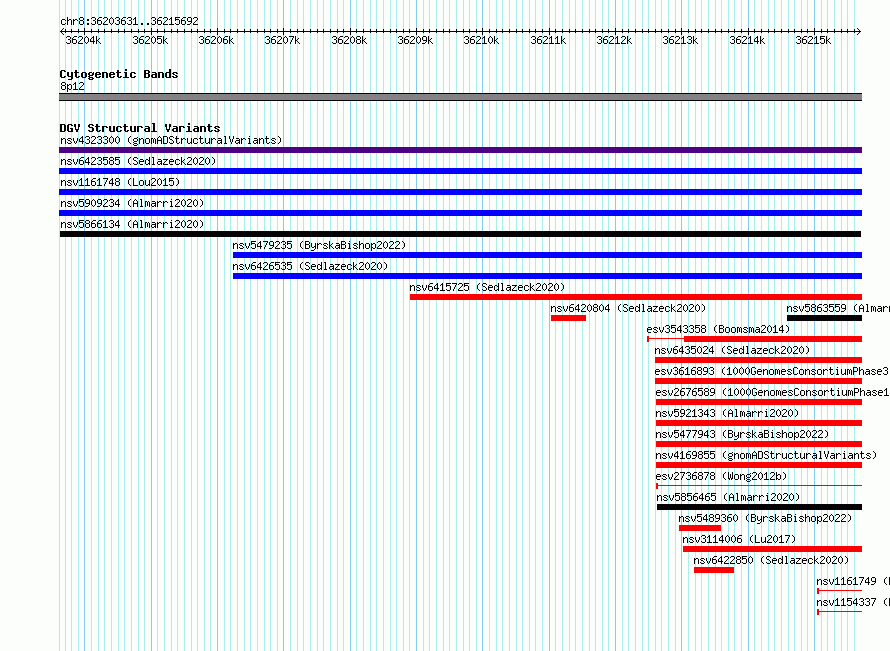The width and height of the screenshot is (890, 651).
Task: Click the red bar under nsv6415725
Action: 636,297
